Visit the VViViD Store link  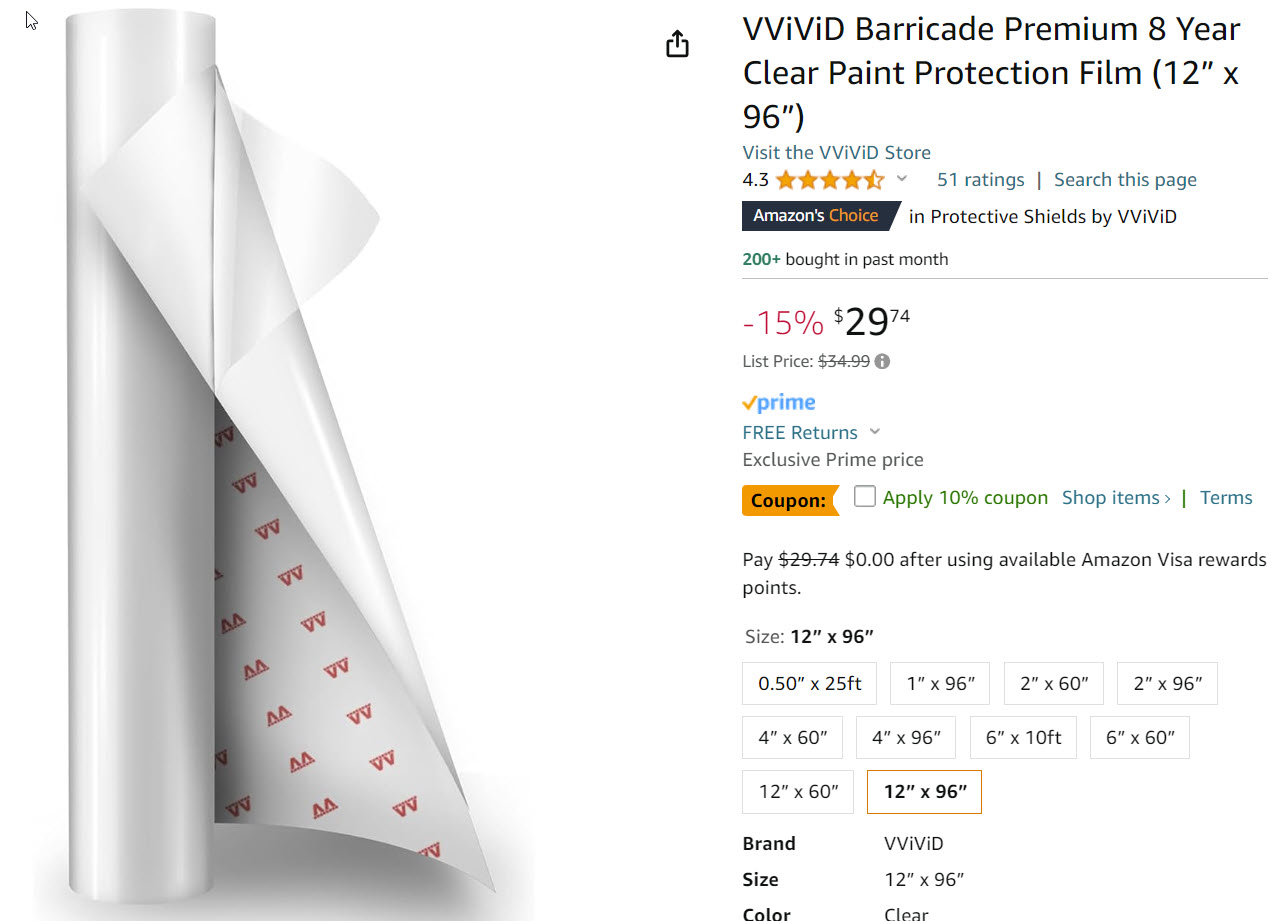point(836,153)
